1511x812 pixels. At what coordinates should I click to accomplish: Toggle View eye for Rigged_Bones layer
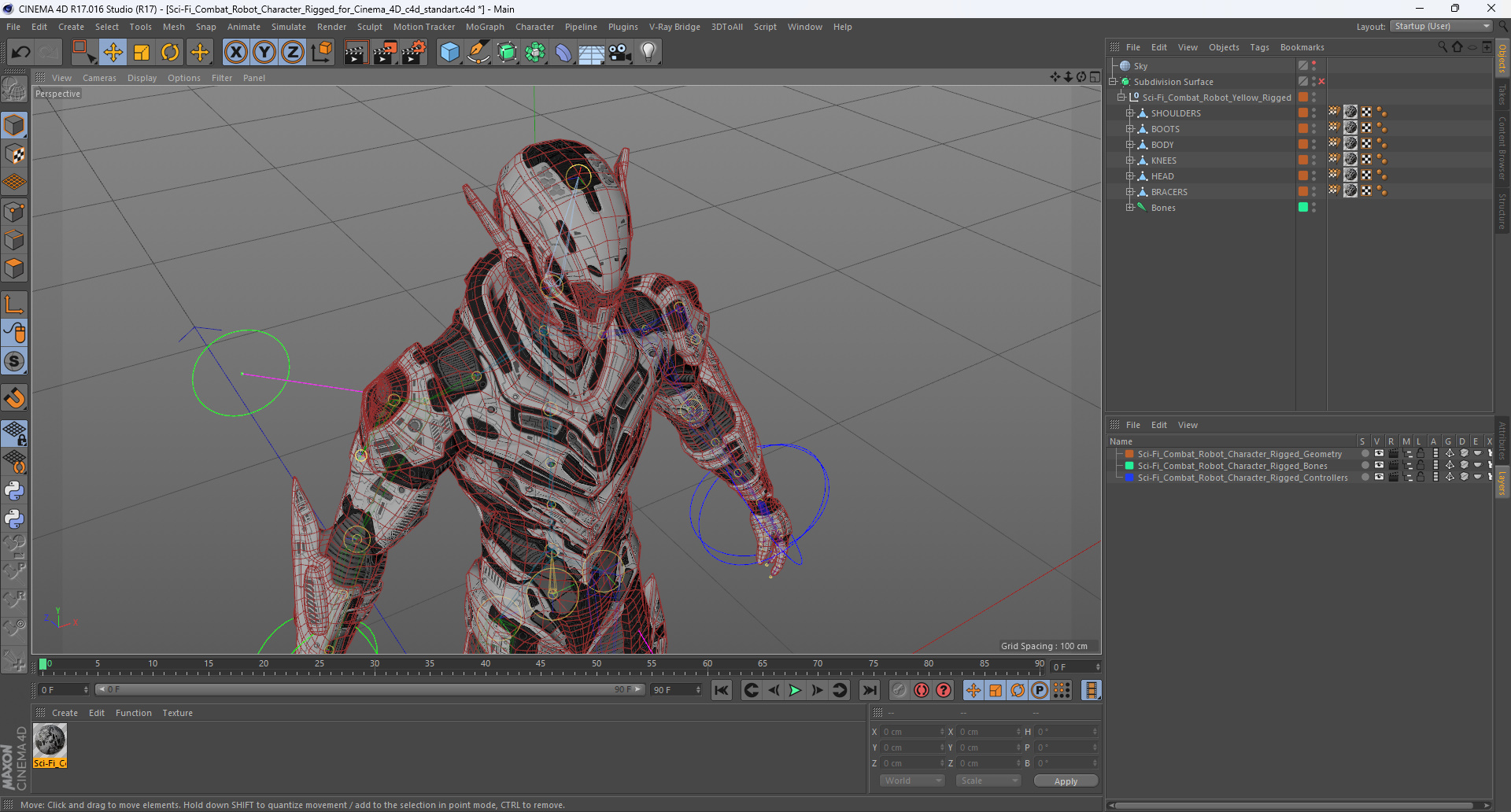(1379, 466)
